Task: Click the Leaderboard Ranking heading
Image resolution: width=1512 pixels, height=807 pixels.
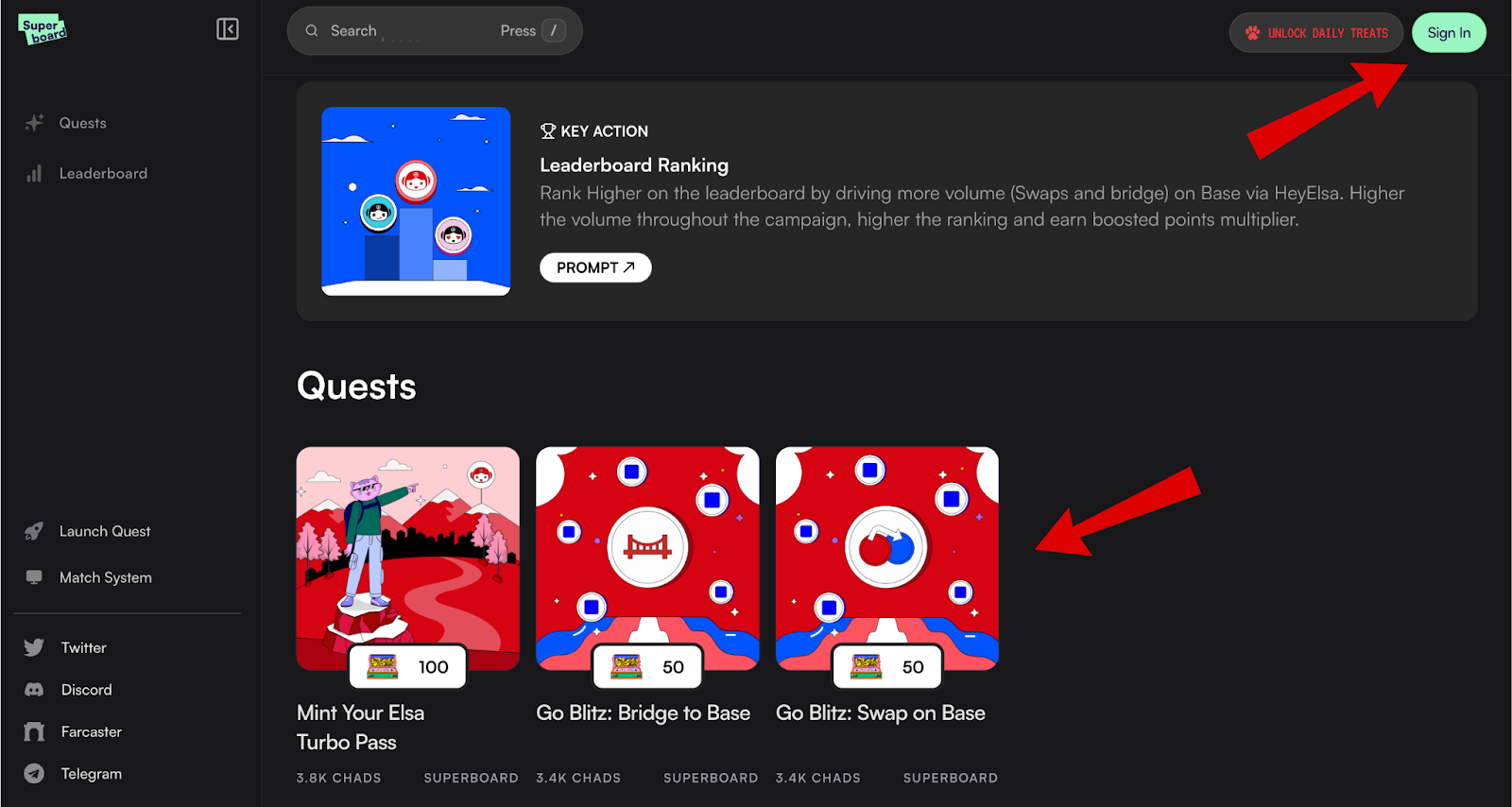Action: pos(634,165)
